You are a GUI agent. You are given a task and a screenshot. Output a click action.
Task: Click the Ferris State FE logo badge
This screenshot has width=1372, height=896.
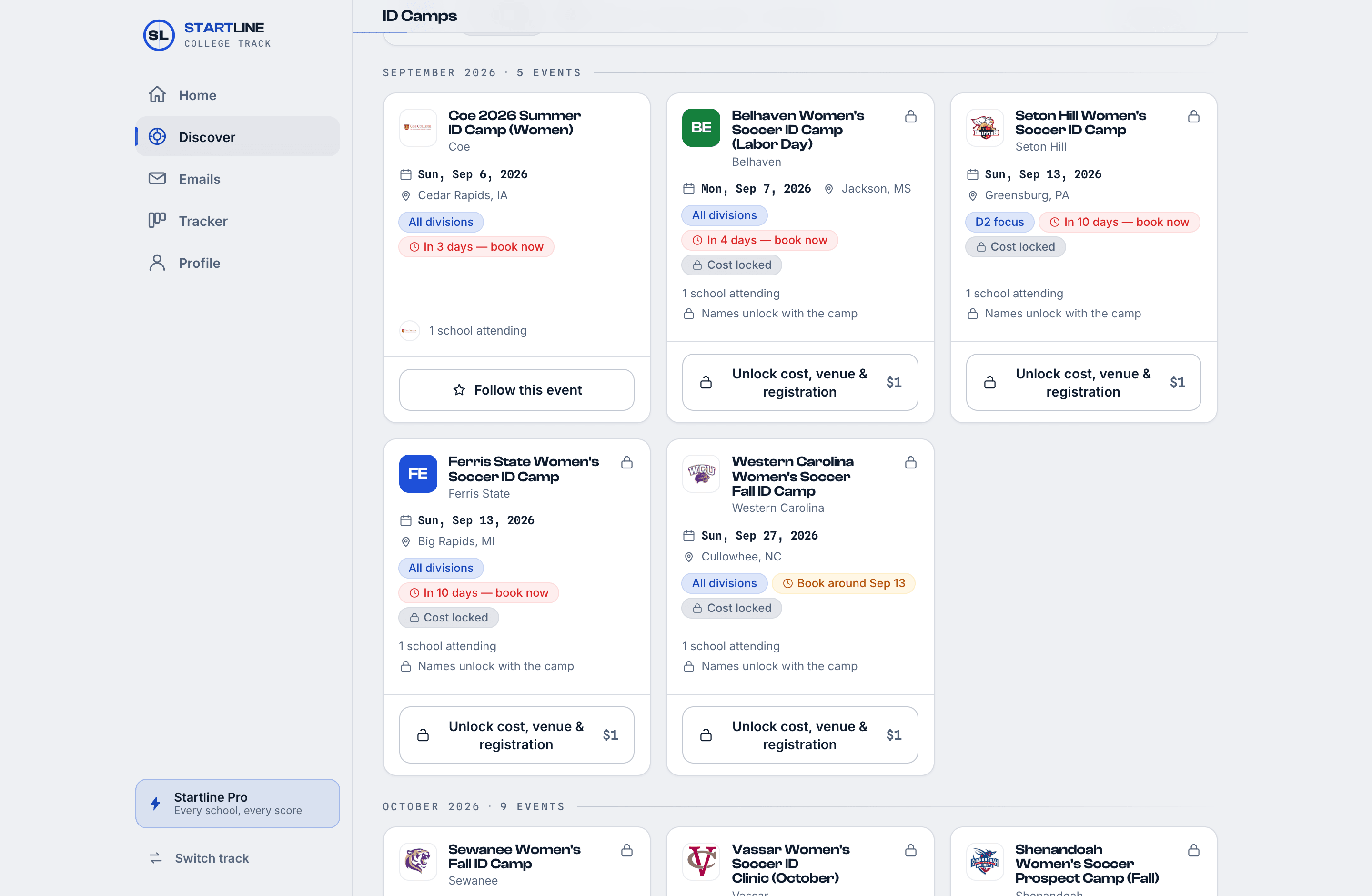(x=418, y=473)
